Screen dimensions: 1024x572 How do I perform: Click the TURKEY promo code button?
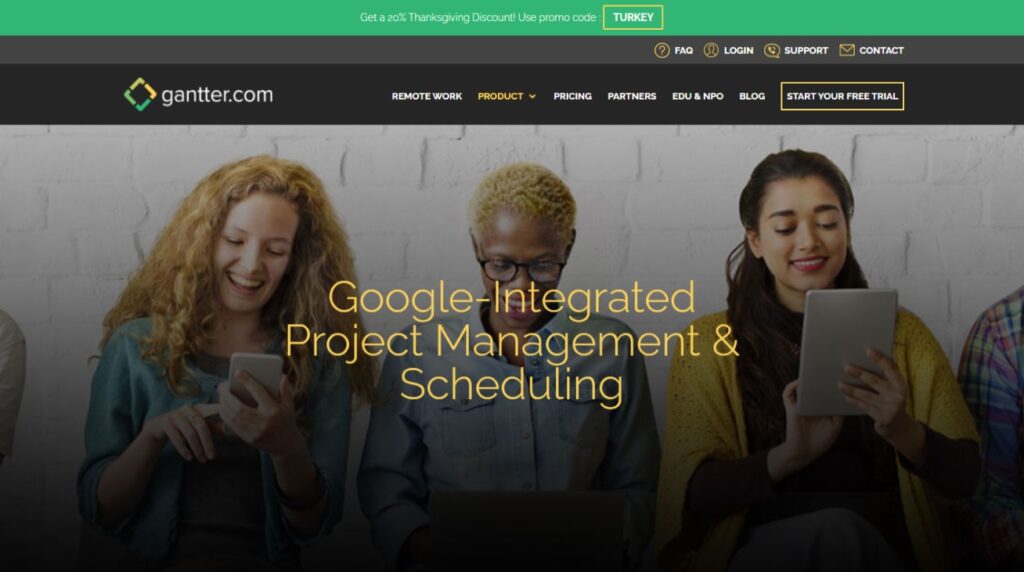pyautogui.click(x=633, y=18)
